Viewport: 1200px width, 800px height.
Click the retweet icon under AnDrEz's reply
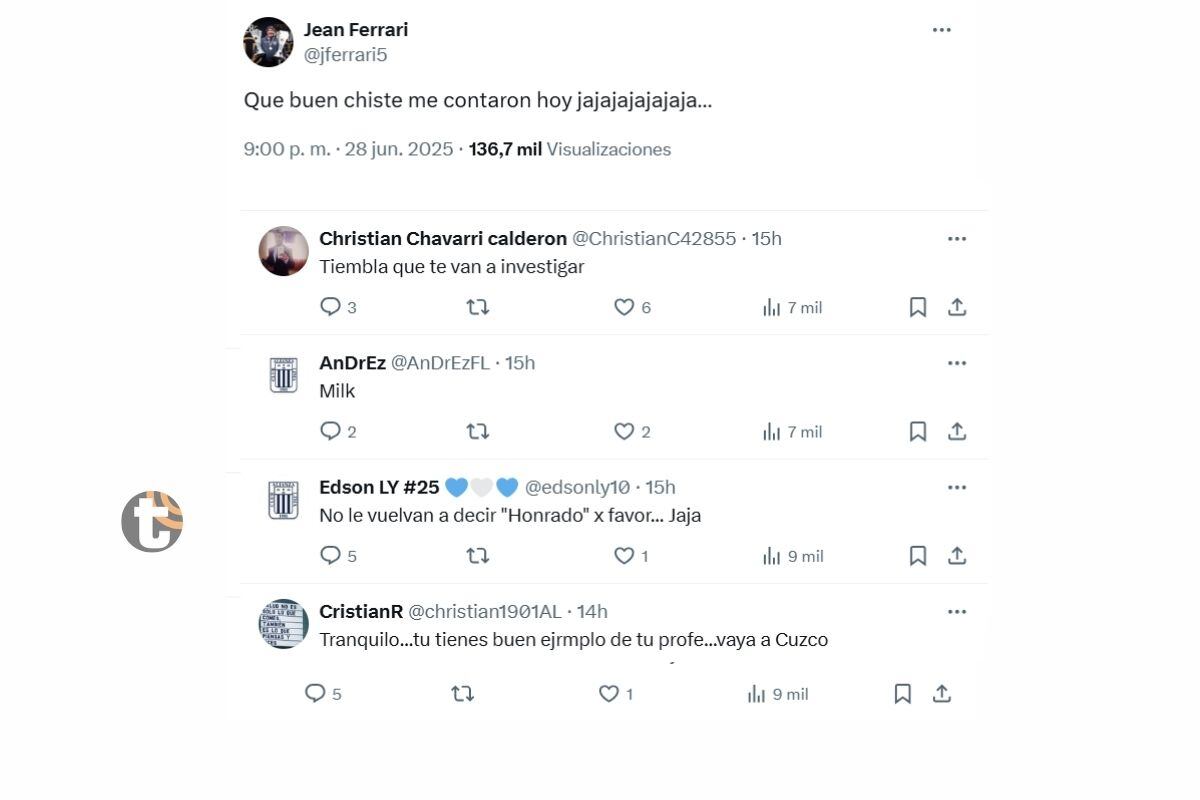[478, 431]
